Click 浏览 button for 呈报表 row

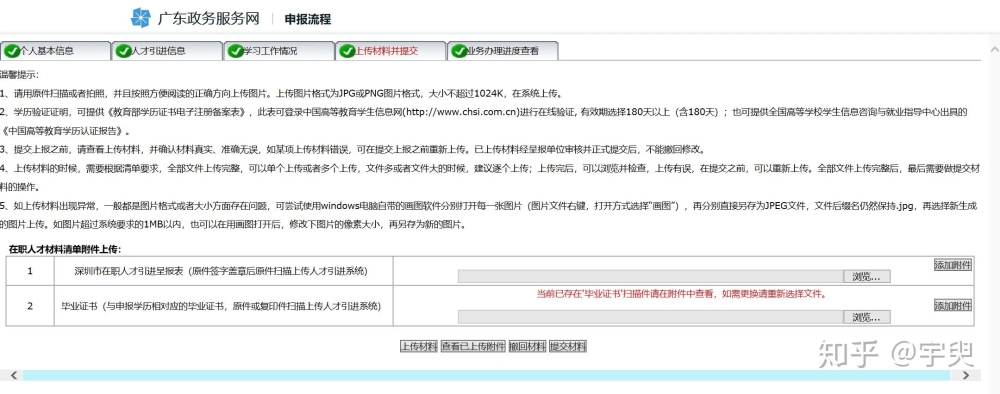pos(867,277)
